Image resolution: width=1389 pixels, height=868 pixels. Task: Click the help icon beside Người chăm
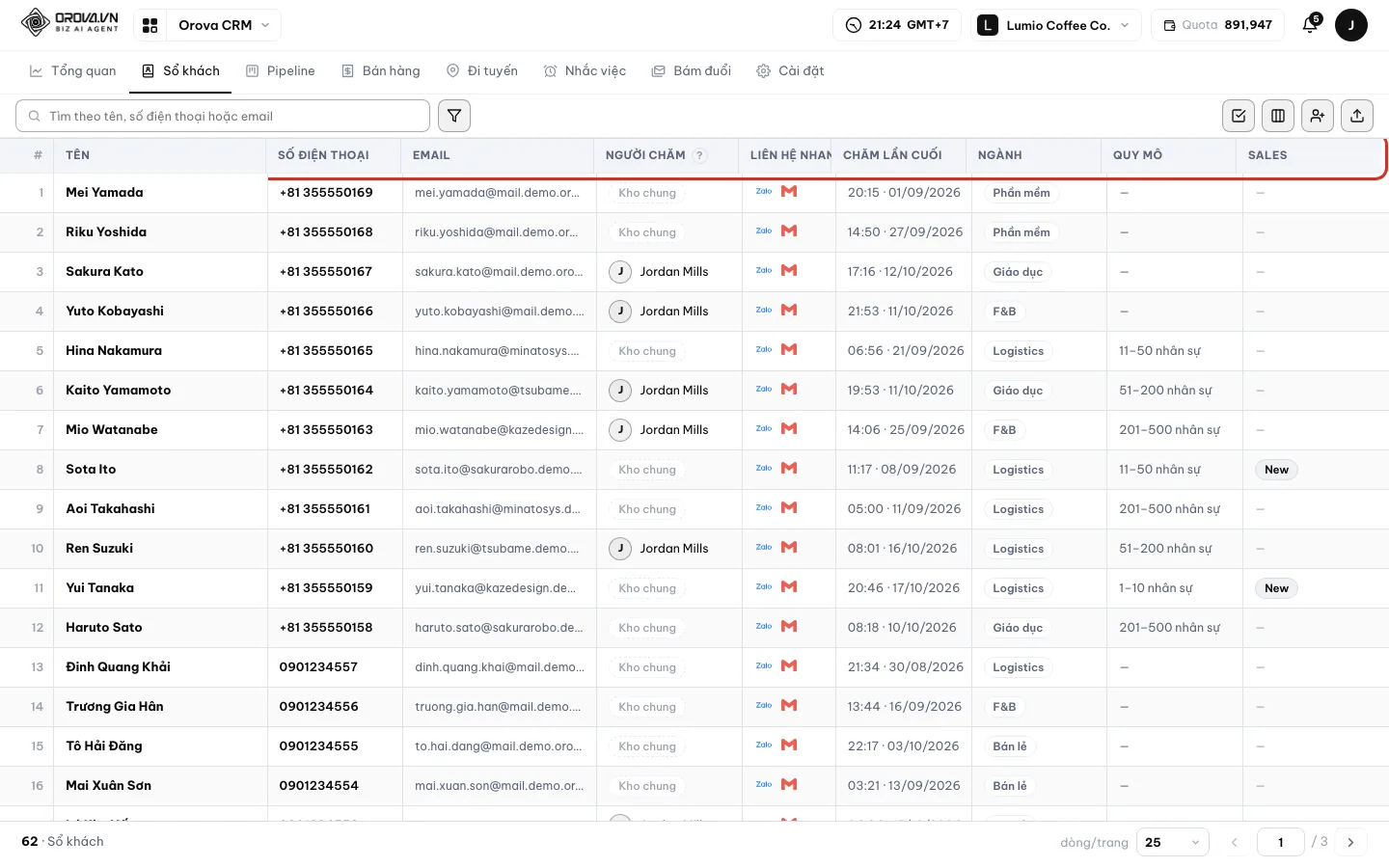[x=700, y=155]
